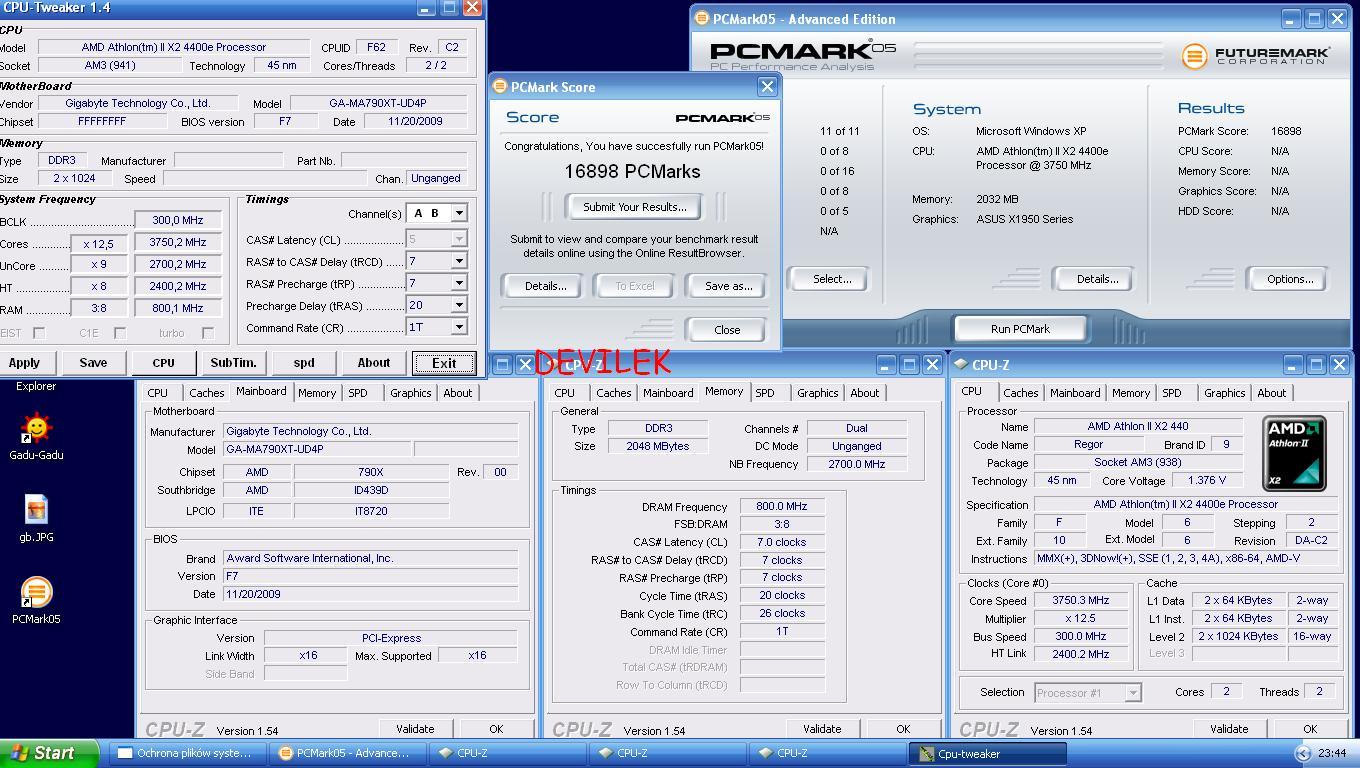Close the PCMark Score dialog via the Close button
This screenshot has width=1360, height=768.
(x=727, y=330)
